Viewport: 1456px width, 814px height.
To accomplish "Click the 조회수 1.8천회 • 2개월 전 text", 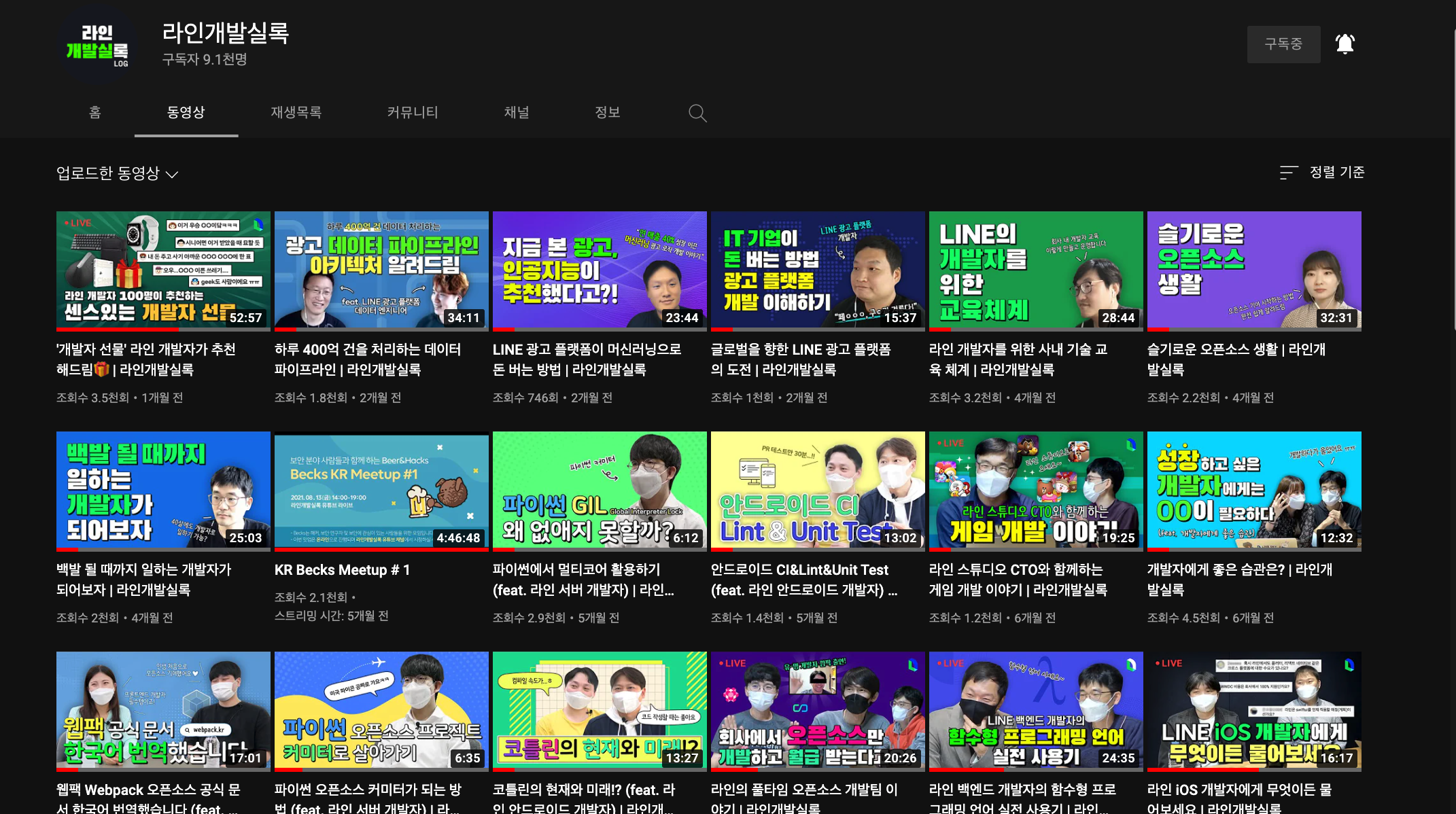I will coord(338,397).
